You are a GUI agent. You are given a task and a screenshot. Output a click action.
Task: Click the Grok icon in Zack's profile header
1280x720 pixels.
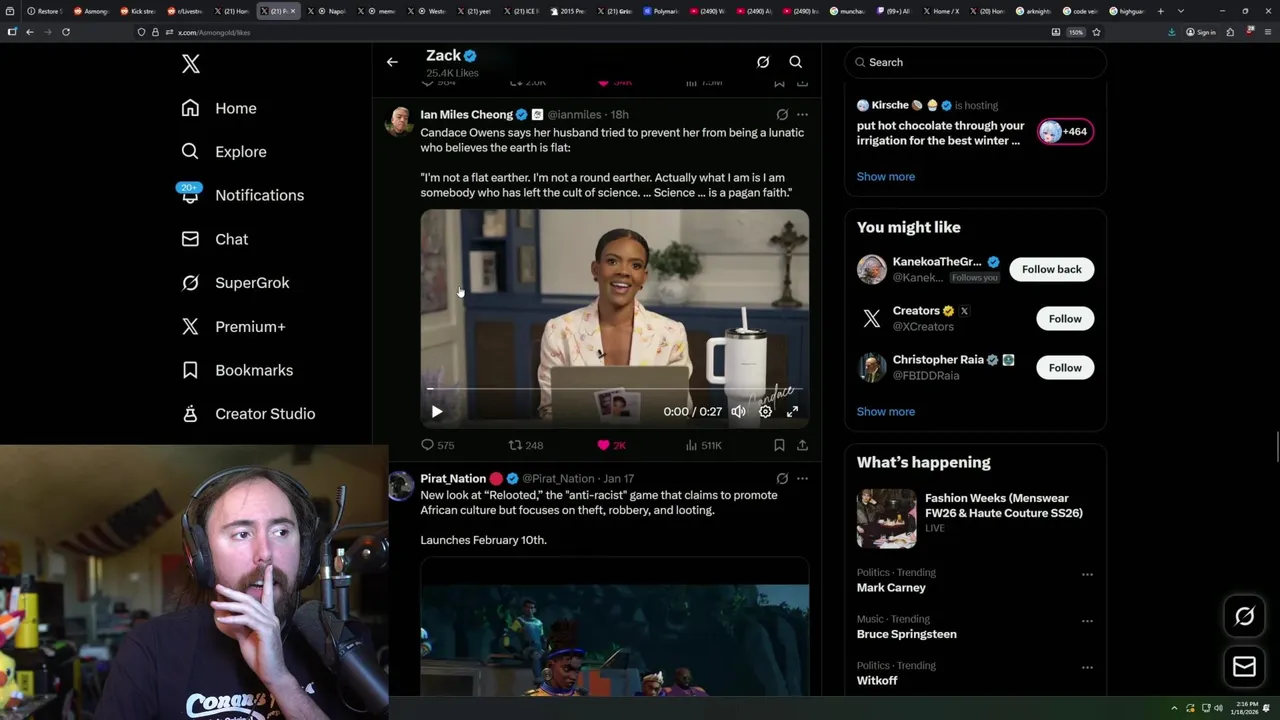[763, 62]
